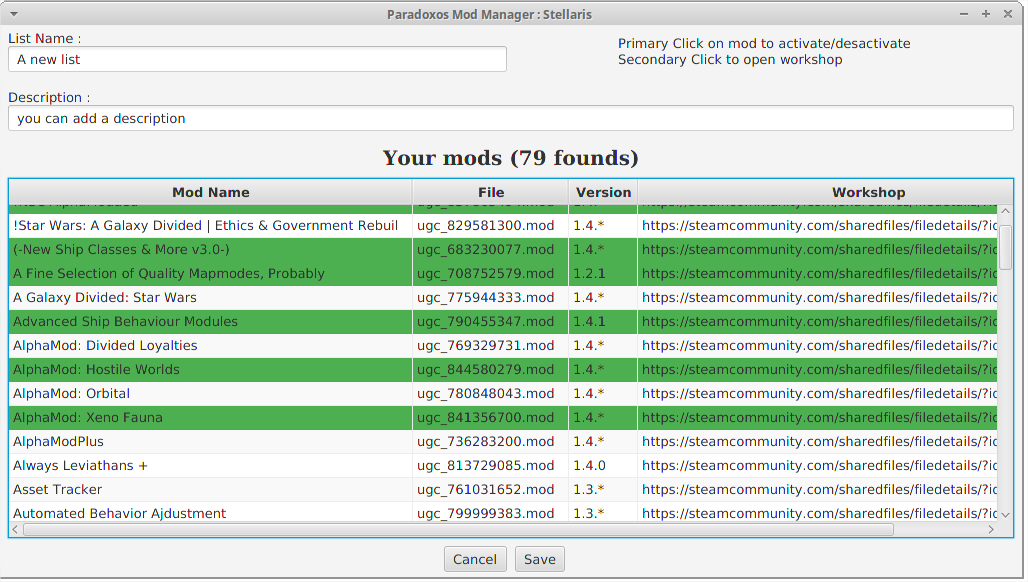The width and height of the screenshot is (1028, 582).
Task: Click the Asset Tracker workshop URL
Action: (x=818, y=490)
